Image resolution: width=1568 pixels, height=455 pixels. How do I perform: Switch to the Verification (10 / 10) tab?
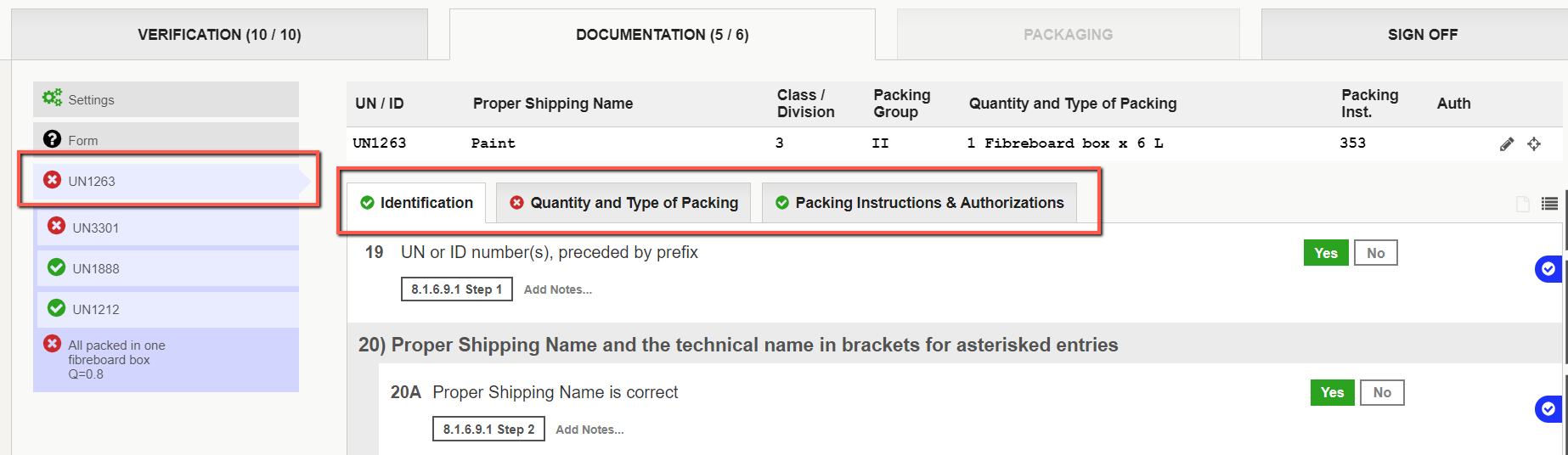219,35
